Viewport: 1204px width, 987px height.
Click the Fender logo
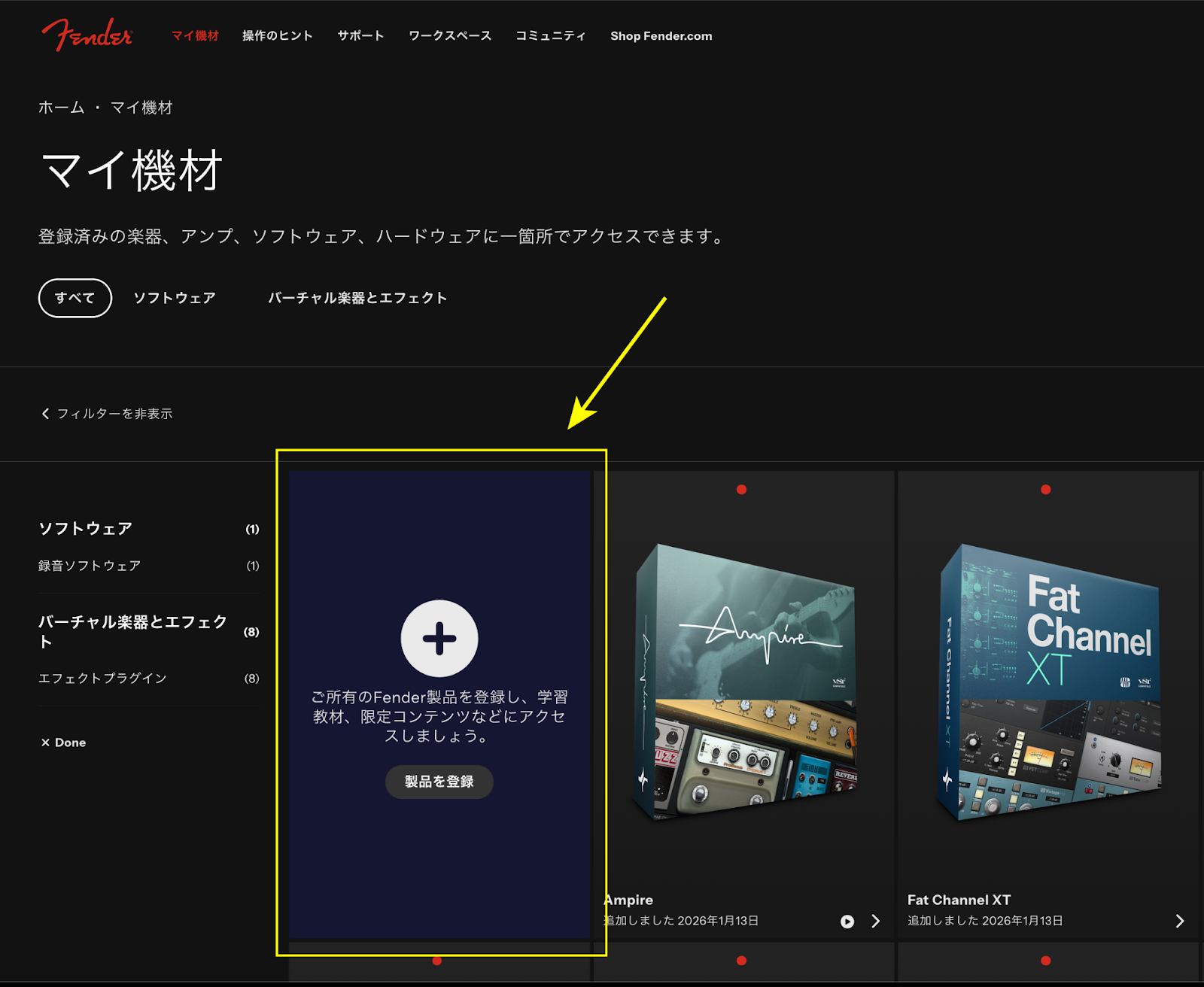tap(87, 35)
